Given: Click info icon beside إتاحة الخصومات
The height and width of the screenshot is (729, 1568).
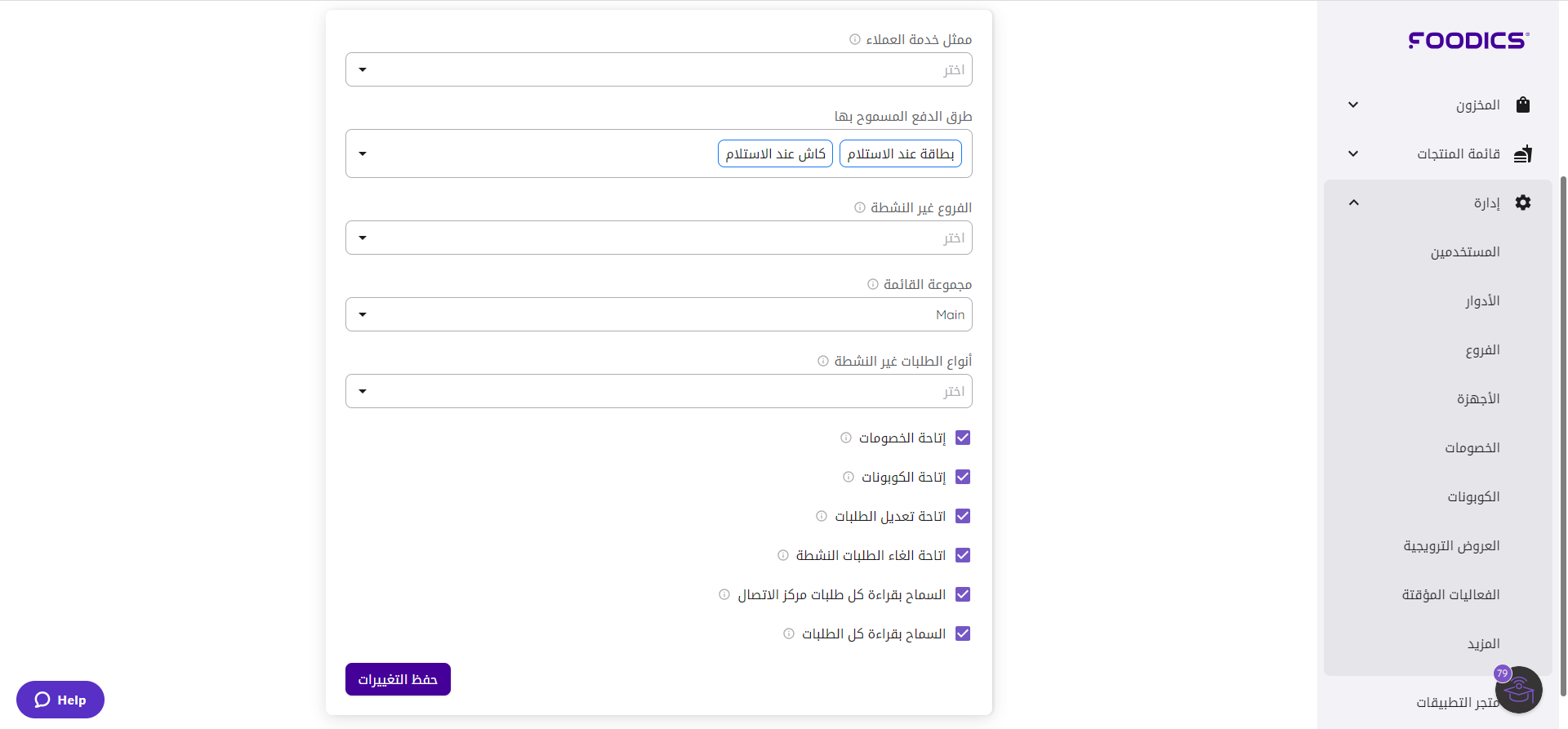Looking at the screenshot, I should point(846,438).
